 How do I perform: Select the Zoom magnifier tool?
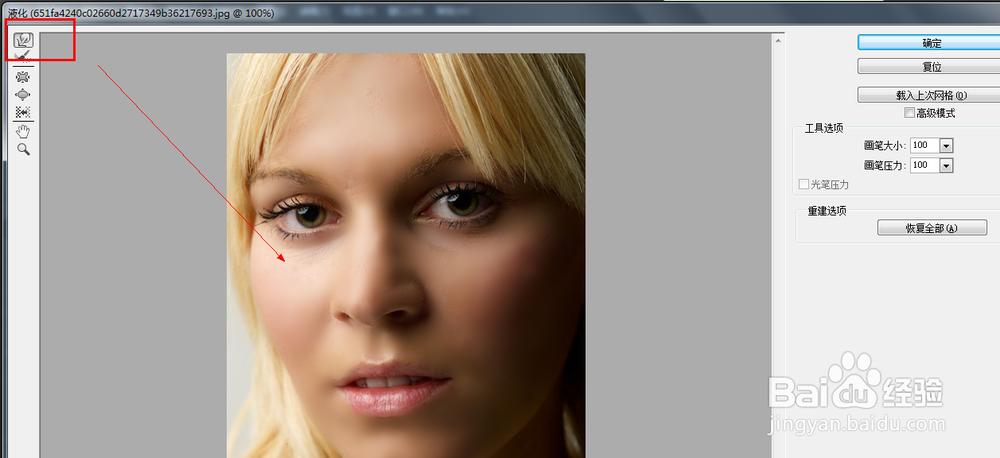click(x=24, y=149)
